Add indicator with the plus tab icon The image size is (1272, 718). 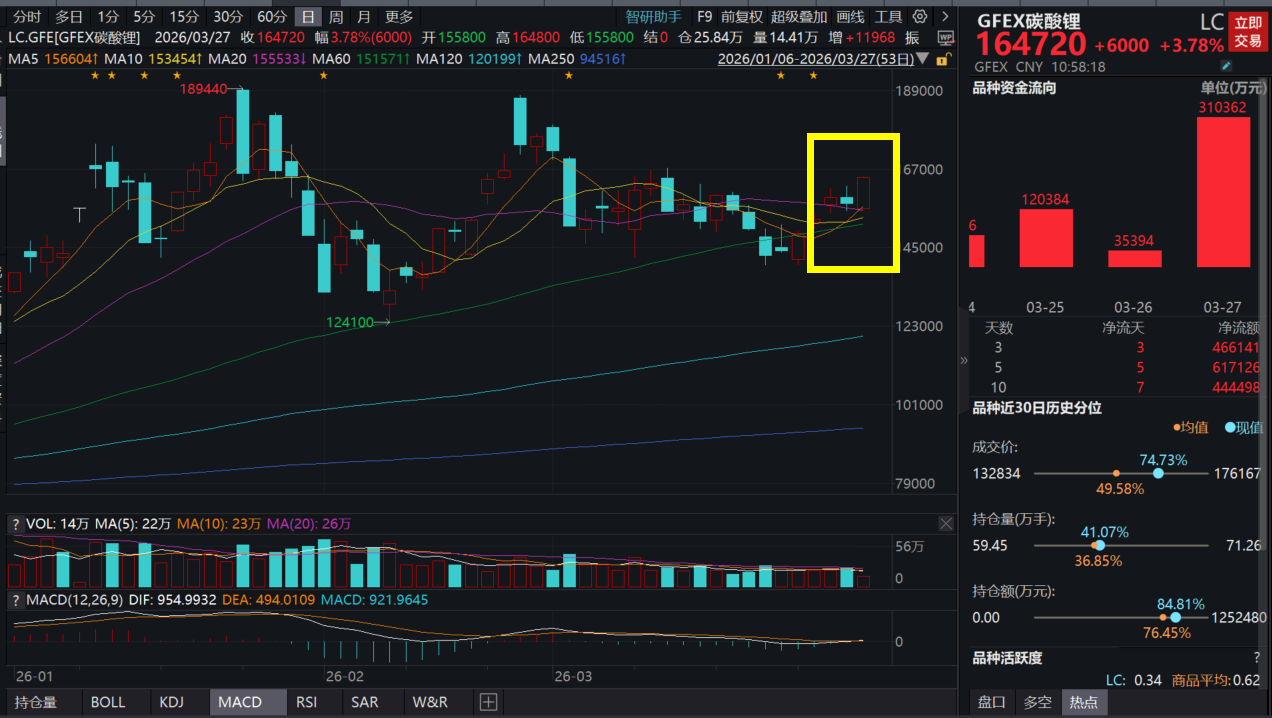(488, 702)
